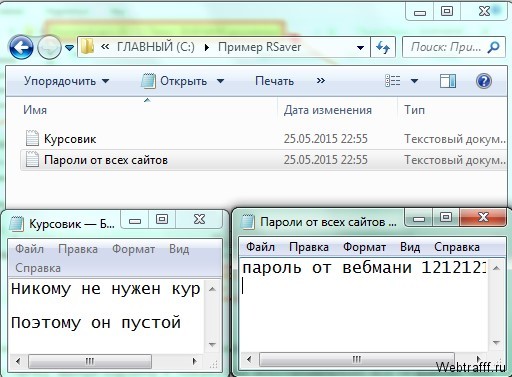
Task: Select ГЛАВНЫЙ (C:) in address path
Action: (x=156, y=47)
